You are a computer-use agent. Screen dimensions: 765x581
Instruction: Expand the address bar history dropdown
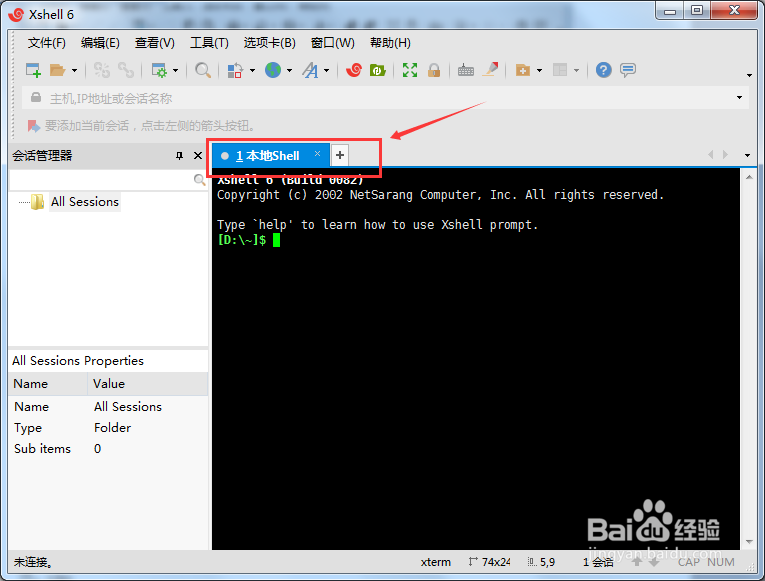[x=740, y=98]
